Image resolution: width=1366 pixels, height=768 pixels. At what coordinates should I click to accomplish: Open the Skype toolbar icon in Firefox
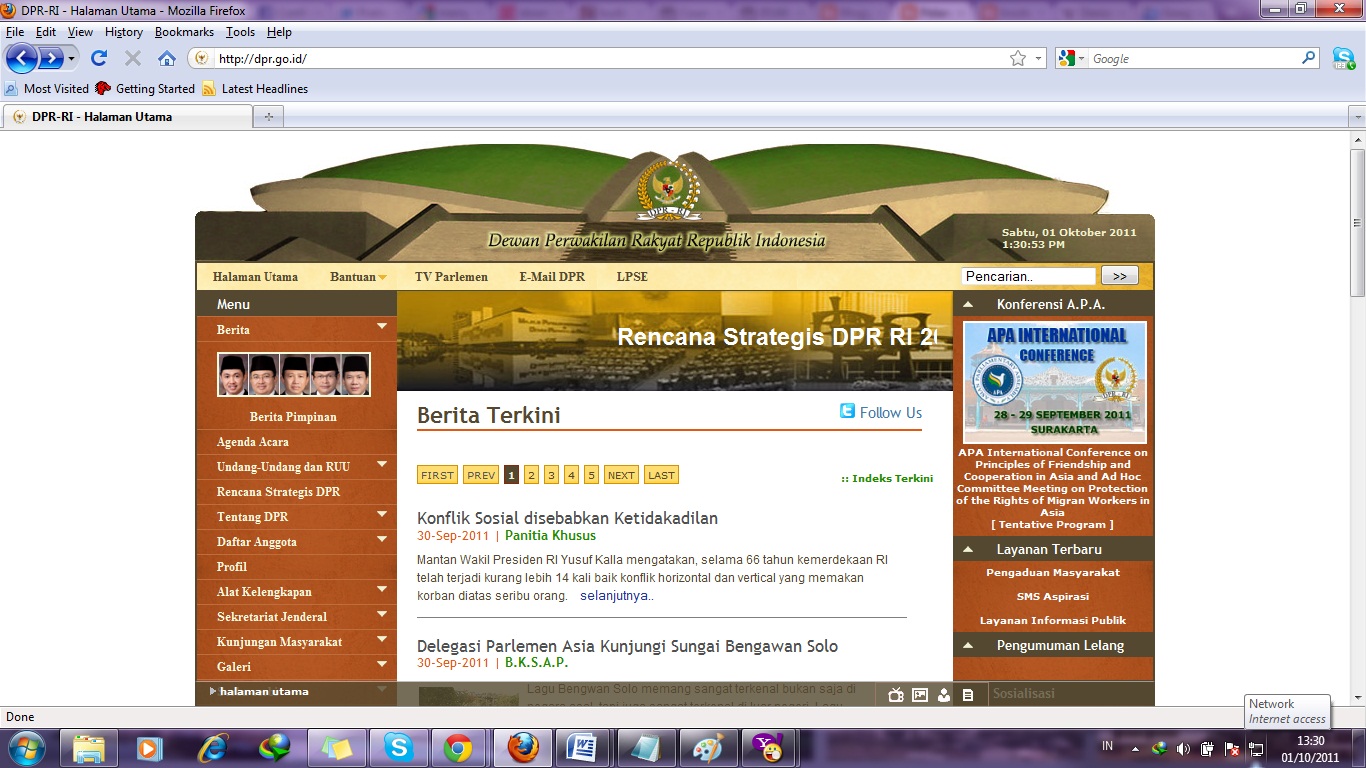pyautogui.click(x=1343, y=58)
